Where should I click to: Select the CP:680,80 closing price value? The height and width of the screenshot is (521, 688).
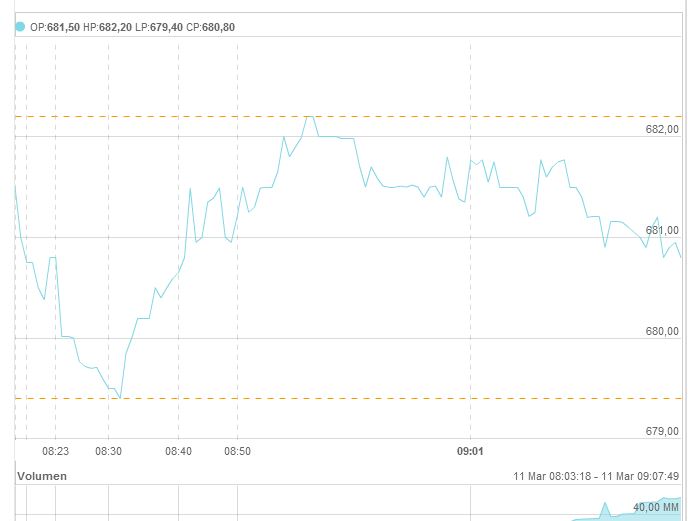tap(211, 27)
